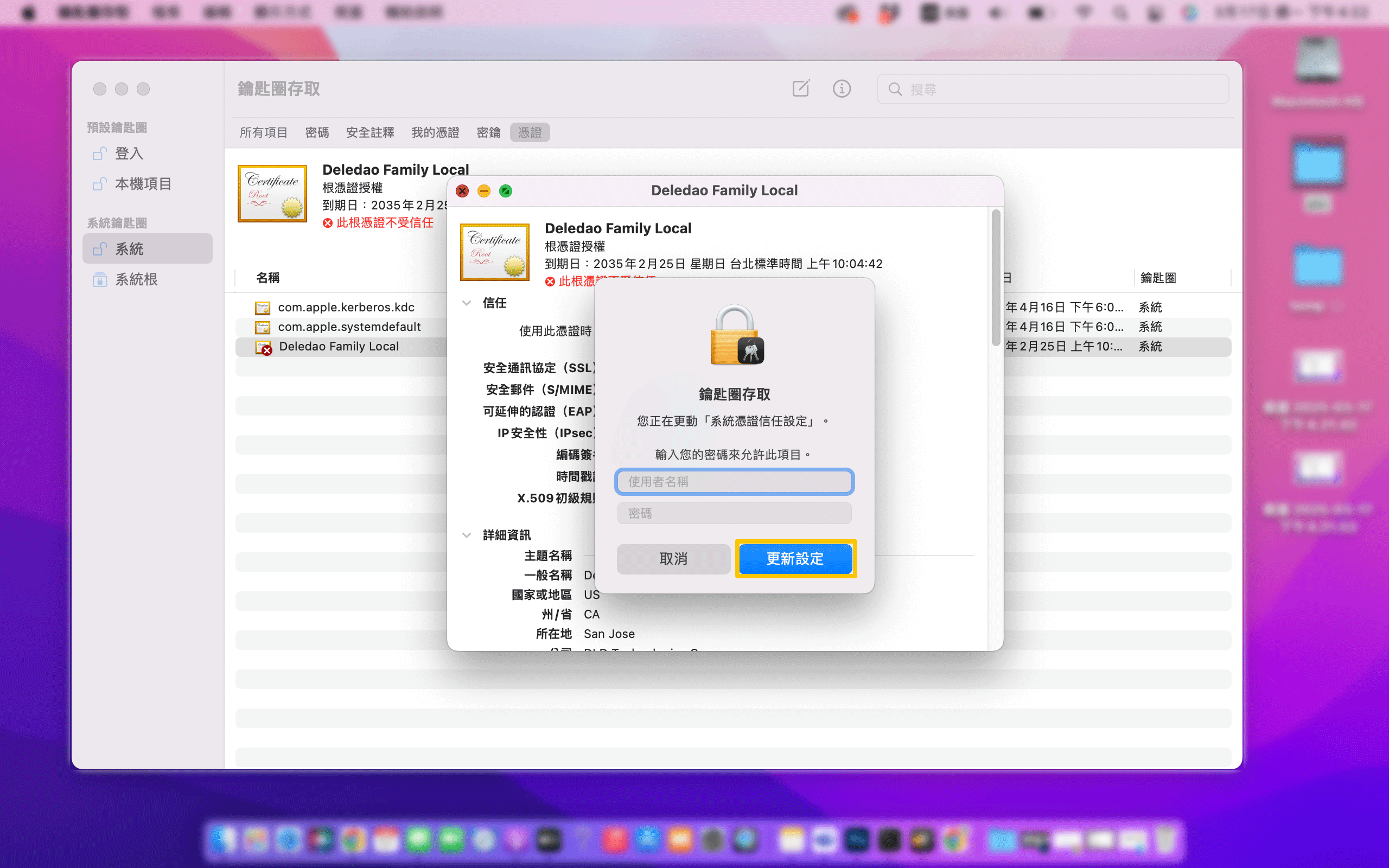
Task: Open the second blue folder on desktop
Action: tap(1318, 266)
